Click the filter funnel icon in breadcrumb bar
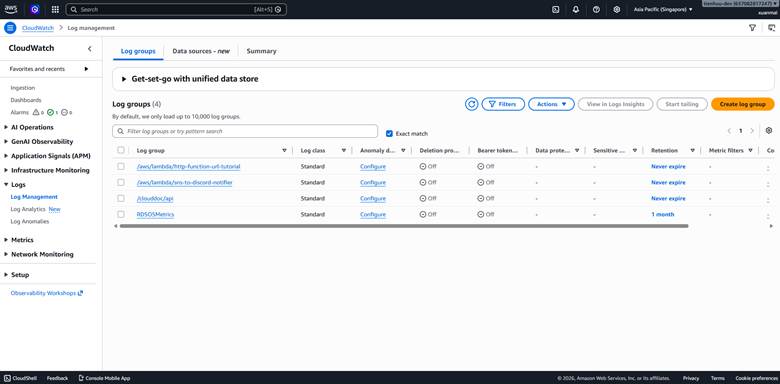Image resolution: width=780 pixels, height=384 pixels. coord(752,28)
